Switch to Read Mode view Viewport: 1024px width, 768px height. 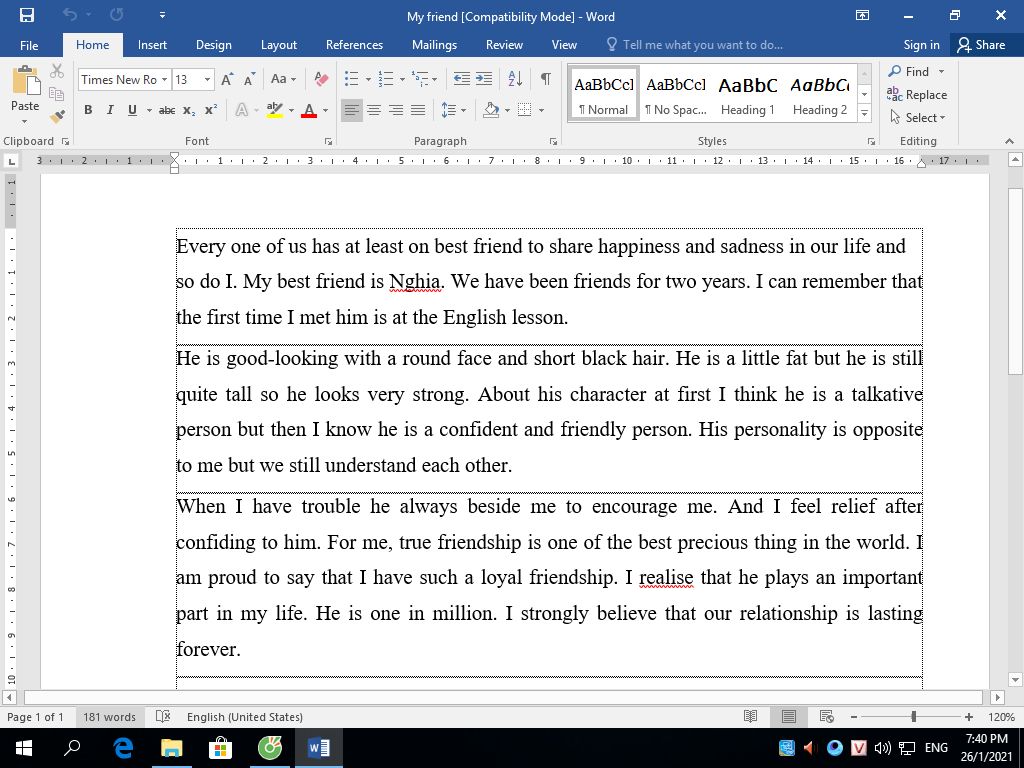[751, 716]
